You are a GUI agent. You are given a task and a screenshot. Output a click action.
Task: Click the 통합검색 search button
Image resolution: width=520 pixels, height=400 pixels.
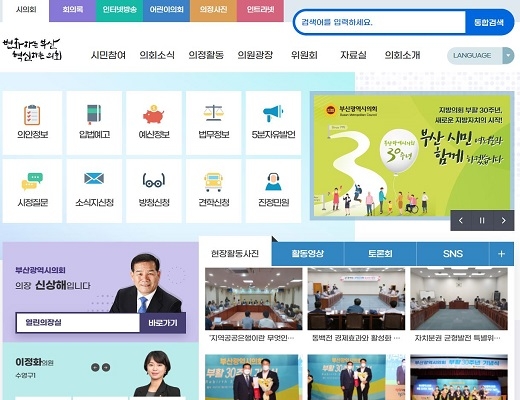489,22
